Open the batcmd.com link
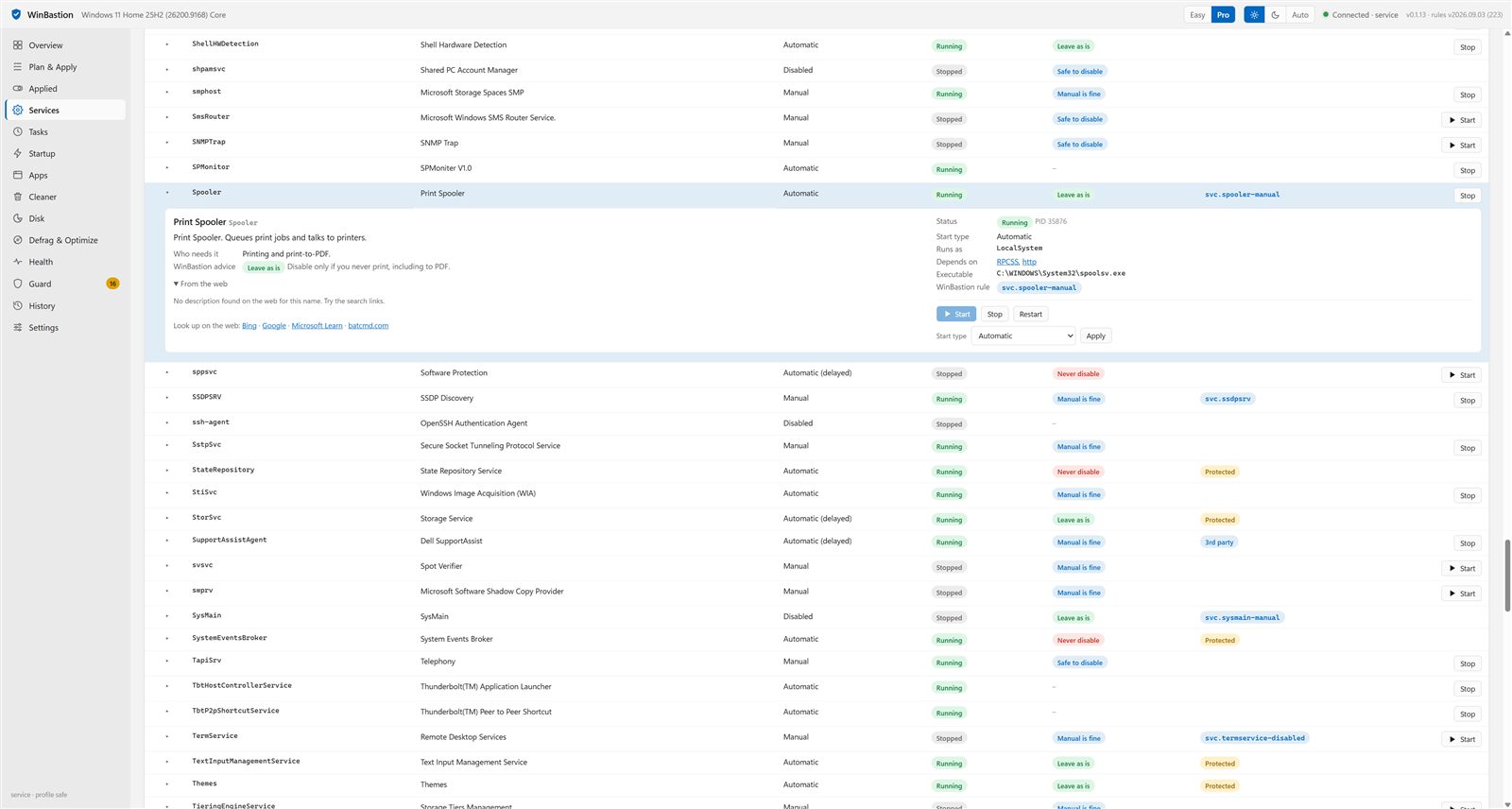 tap(369, 326)
